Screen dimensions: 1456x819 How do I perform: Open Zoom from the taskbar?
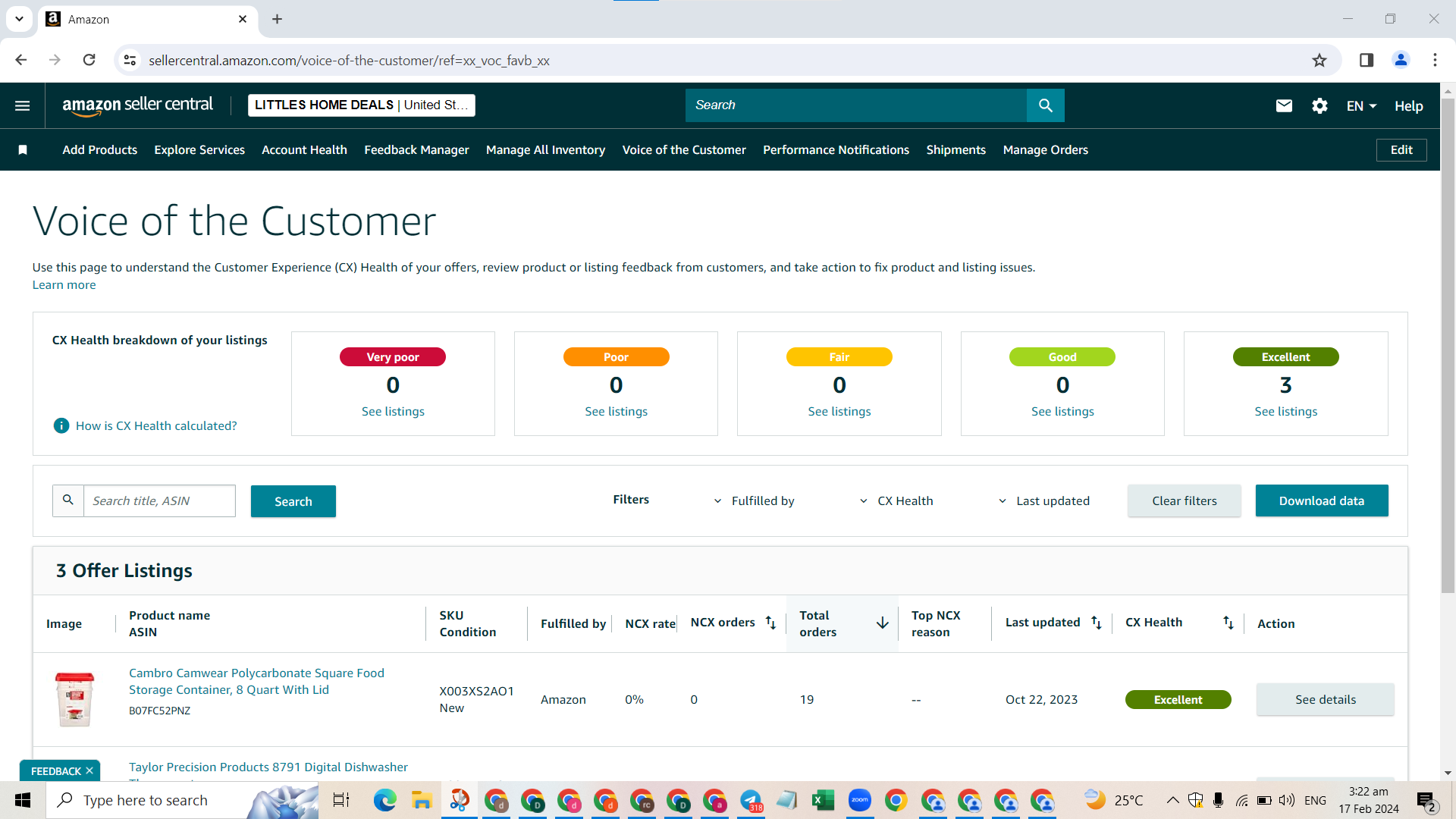pos(859,800)
